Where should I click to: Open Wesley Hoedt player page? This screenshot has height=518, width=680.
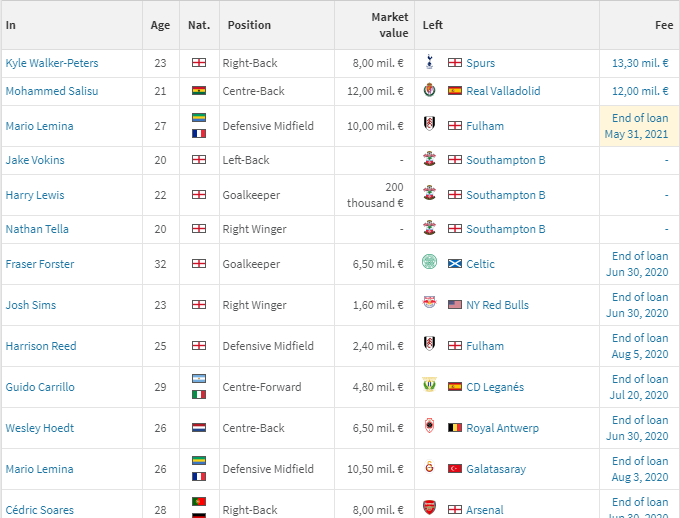point(40,428)
